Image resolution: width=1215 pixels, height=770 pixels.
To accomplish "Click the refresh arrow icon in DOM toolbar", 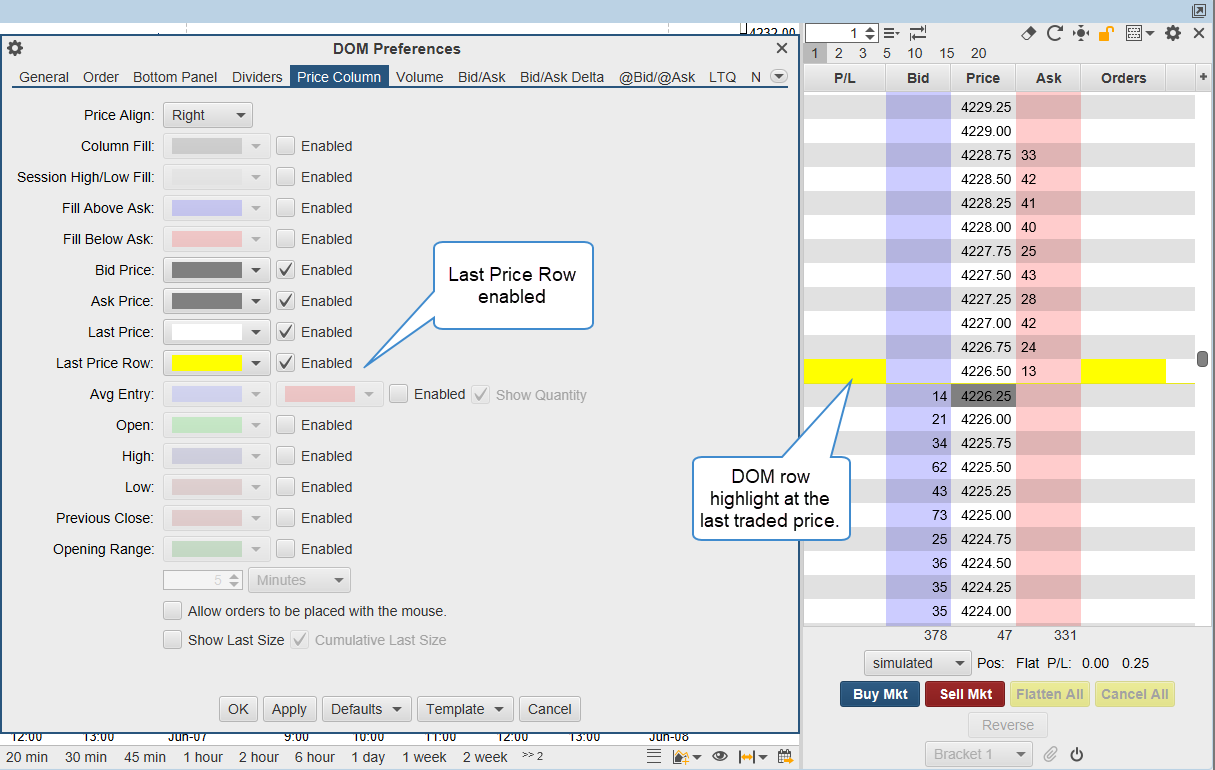I will coord(1054,33).
